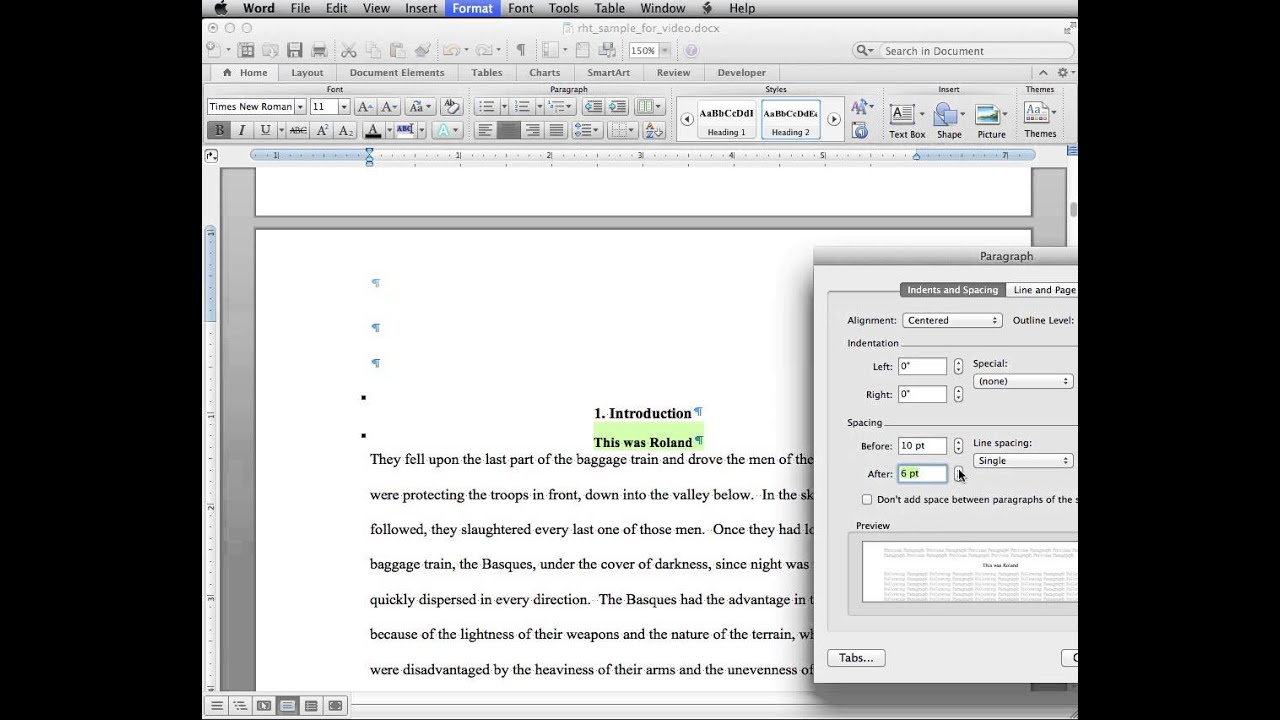Screen dimensions: 1280x720
Task: Collapse the ribbon with the up chevron
Action: click(1043, 72)
